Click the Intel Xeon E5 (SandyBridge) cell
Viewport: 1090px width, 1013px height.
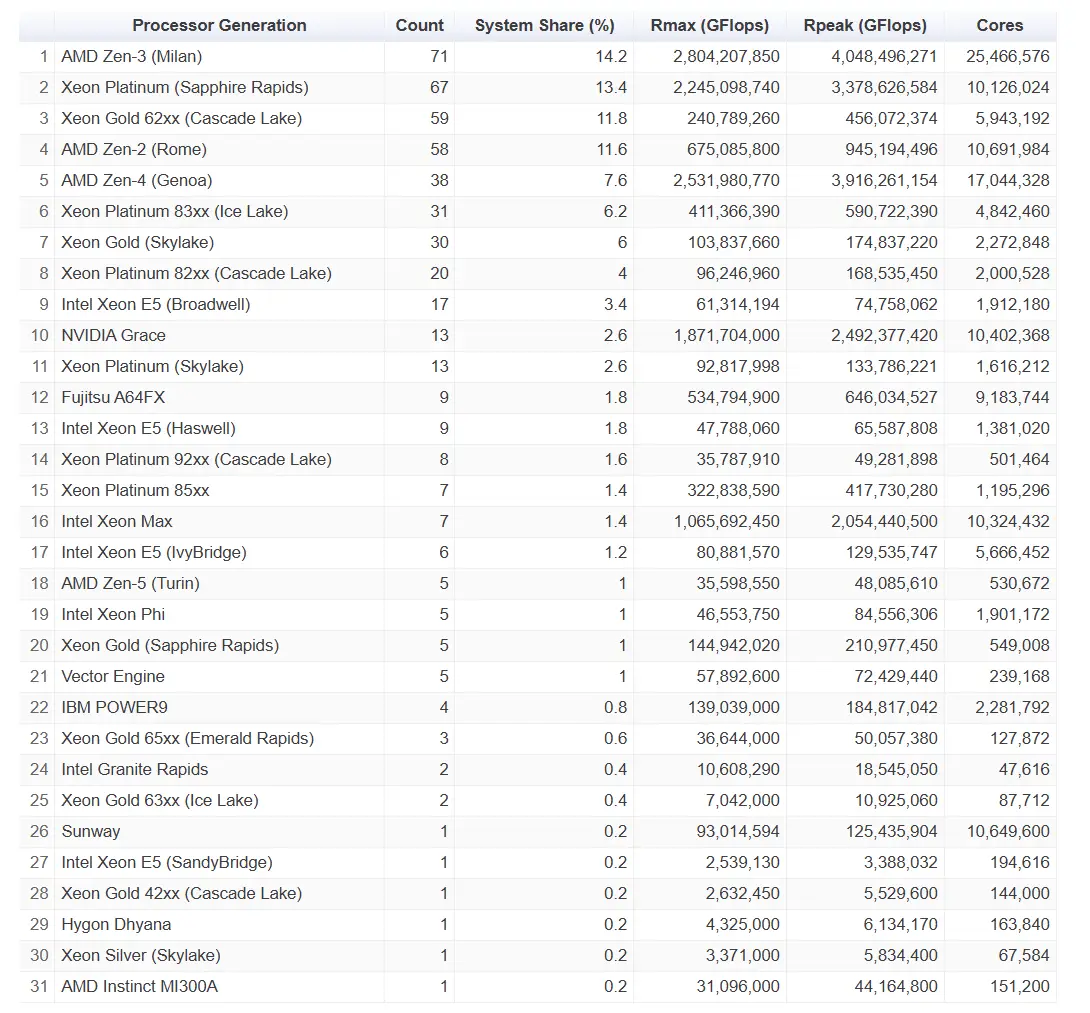point(167,862)
